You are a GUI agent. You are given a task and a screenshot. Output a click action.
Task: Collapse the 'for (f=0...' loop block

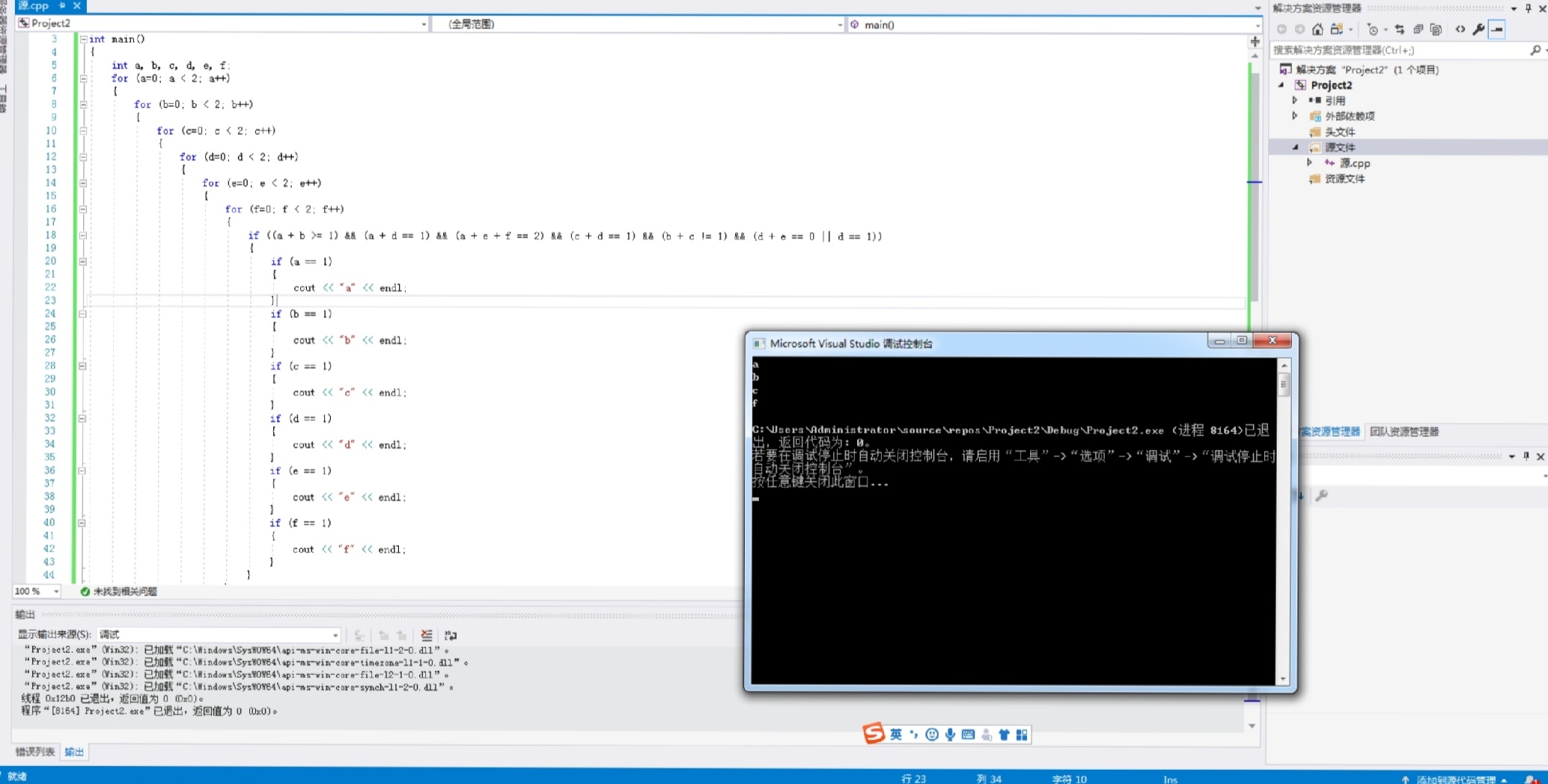point(83,209)
